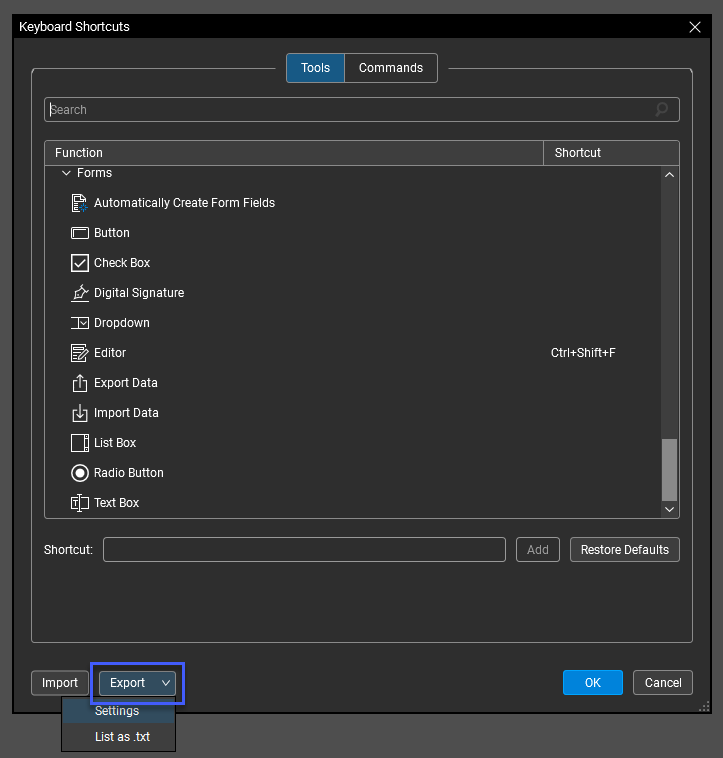
Task: Click the scrollbar down arrow
Action: click(x=669, y=510)
